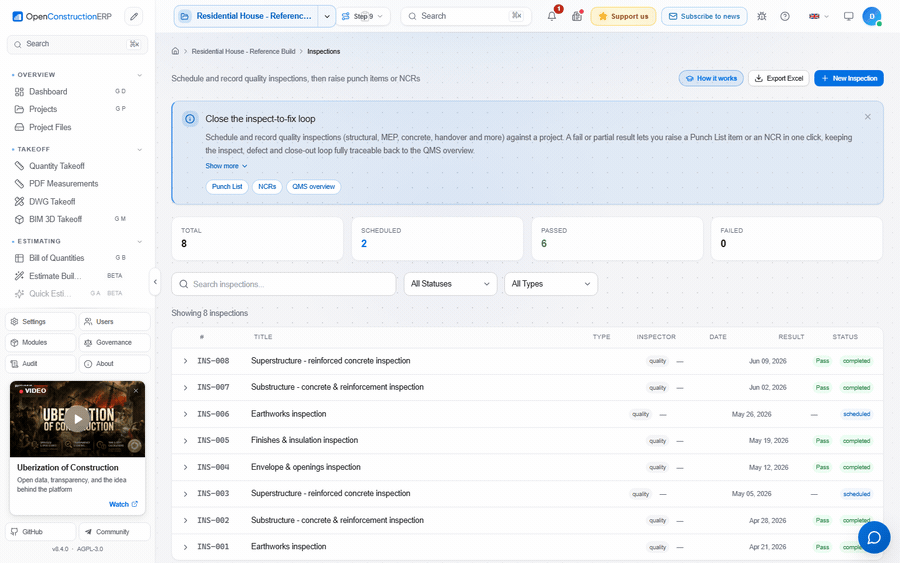900x563 pixels.
Task: Open Settings
Action: (x=41, y=321)
